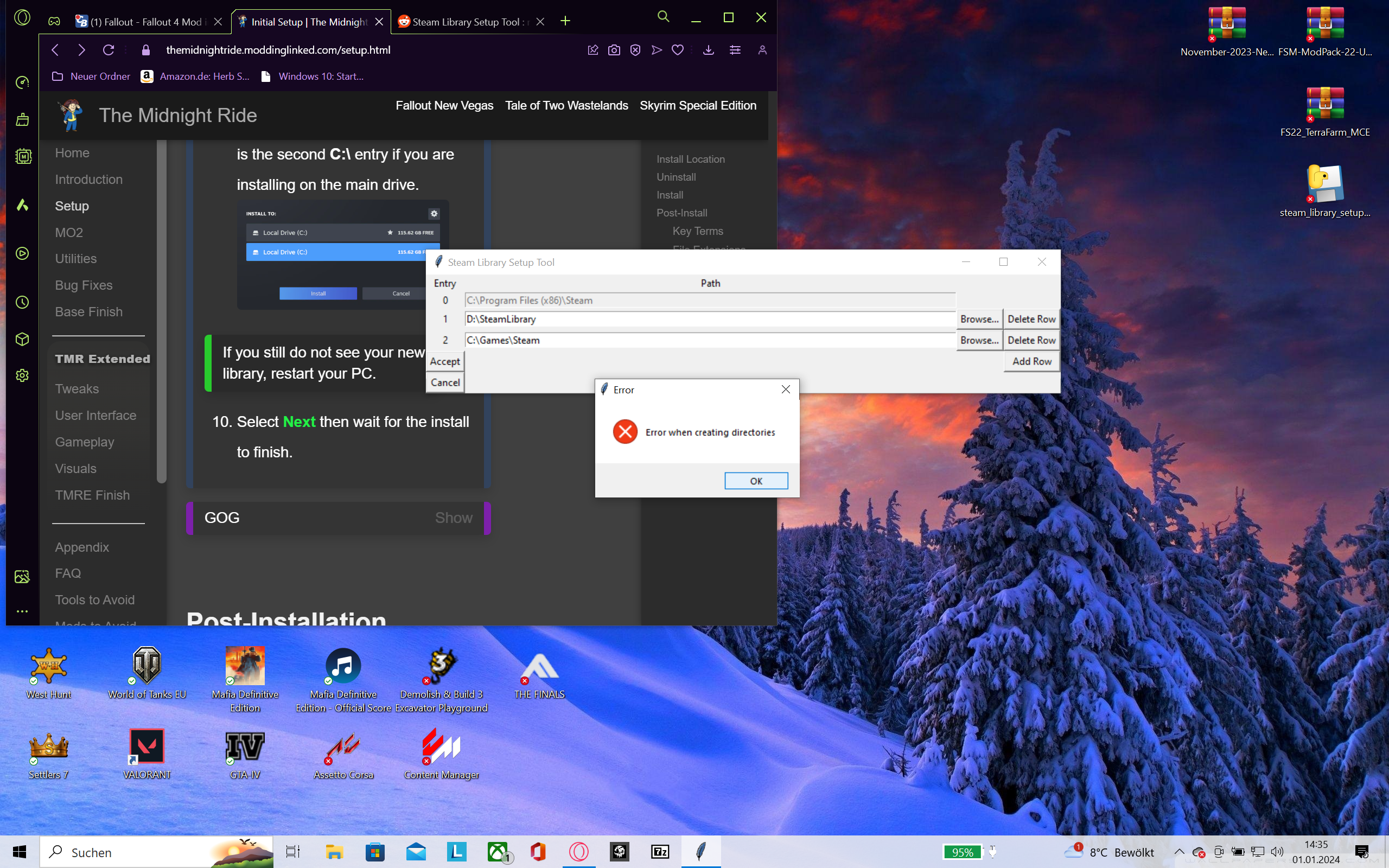
Task: Click the sidebar navigation scrollbar
Action: coord(161,310)
